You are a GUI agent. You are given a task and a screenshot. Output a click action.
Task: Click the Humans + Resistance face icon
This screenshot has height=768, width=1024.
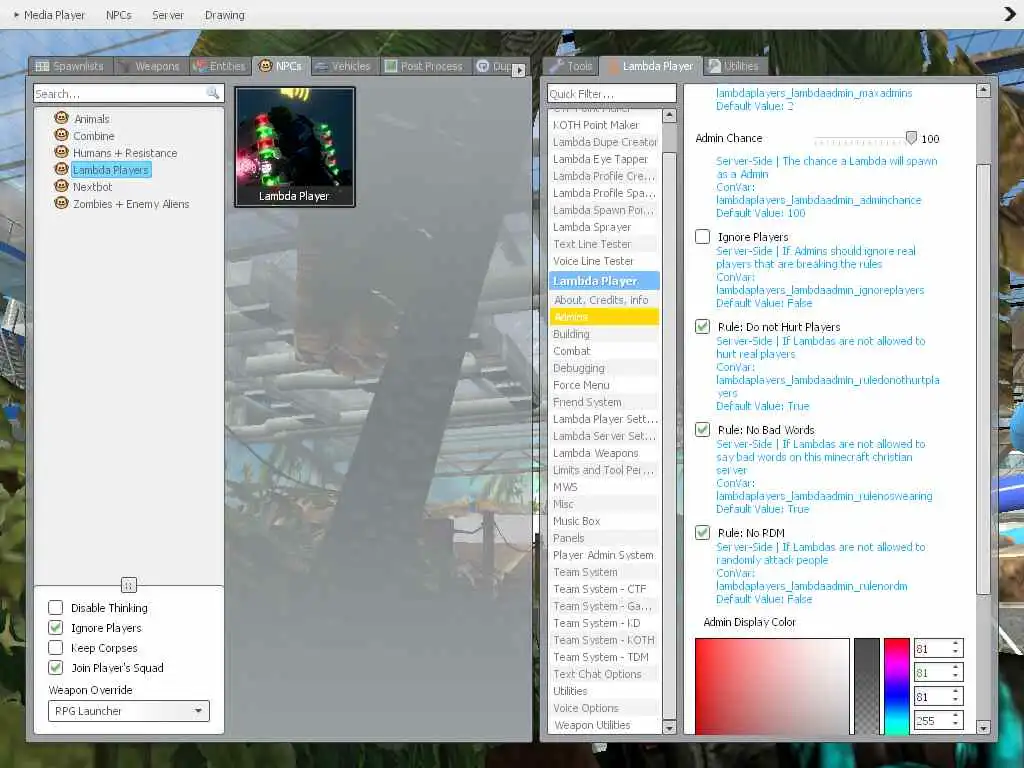point(61,152)
